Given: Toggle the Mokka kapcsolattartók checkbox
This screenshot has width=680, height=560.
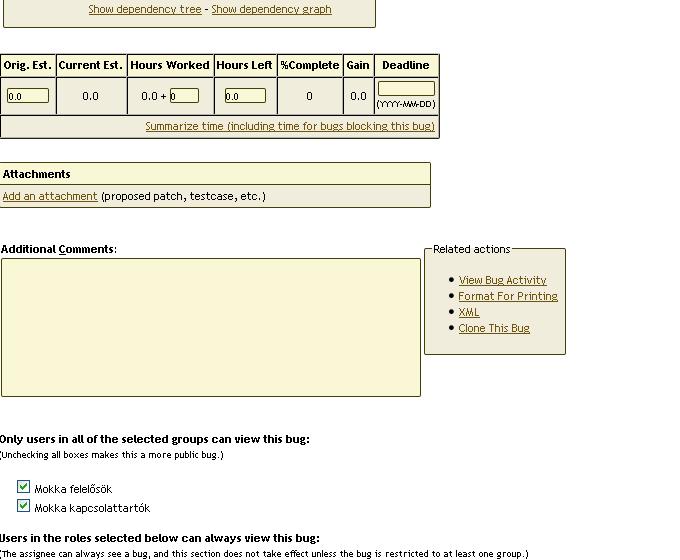Looking at the screenshot, I should pyautogui.click(x=23, y=506).
